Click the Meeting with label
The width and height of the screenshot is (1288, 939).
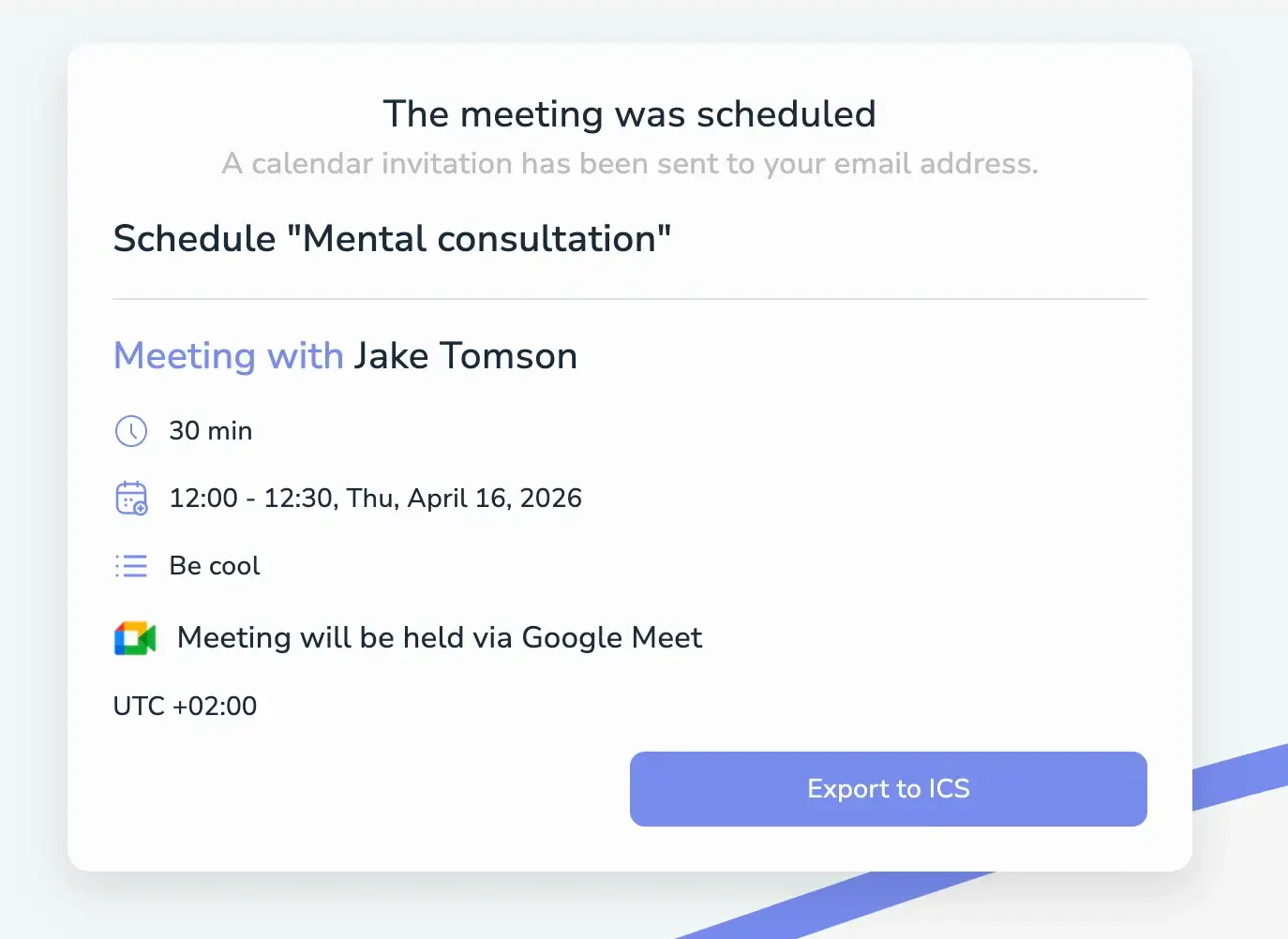coord(229,356)
